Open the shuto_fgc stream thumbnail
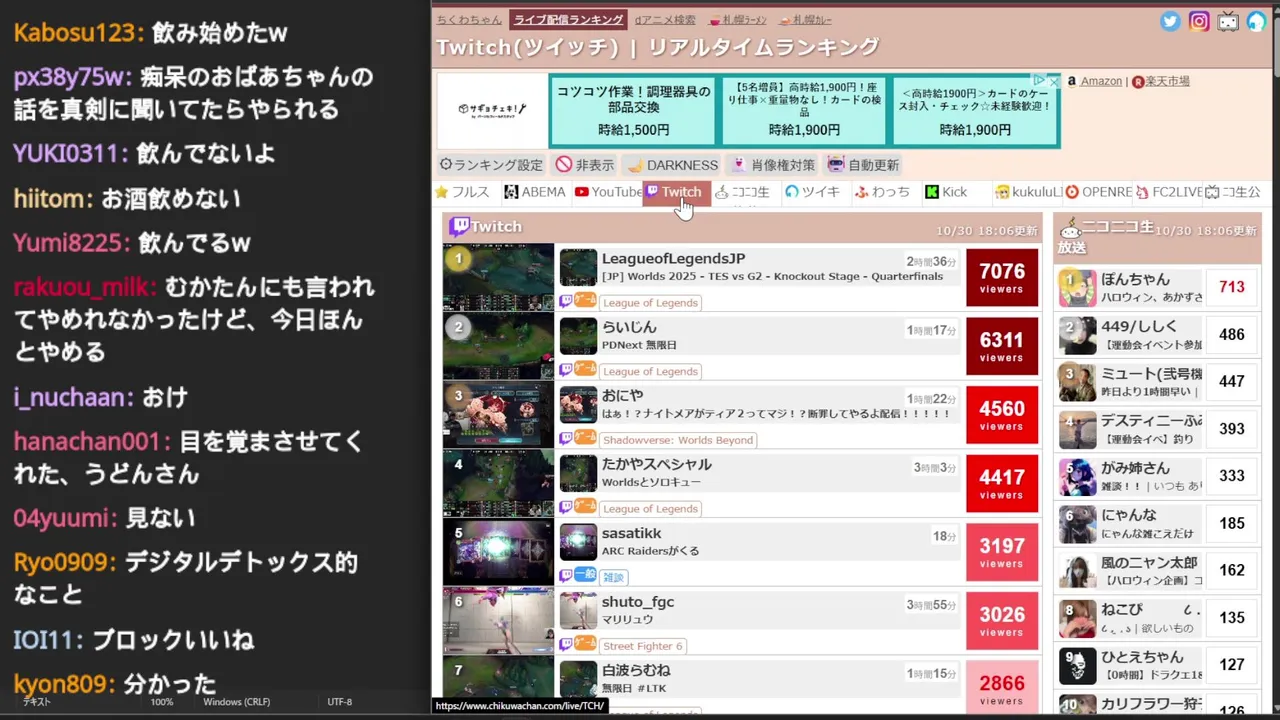The width and height of the screenshot is (1280, 720). [x=498, y=620]
